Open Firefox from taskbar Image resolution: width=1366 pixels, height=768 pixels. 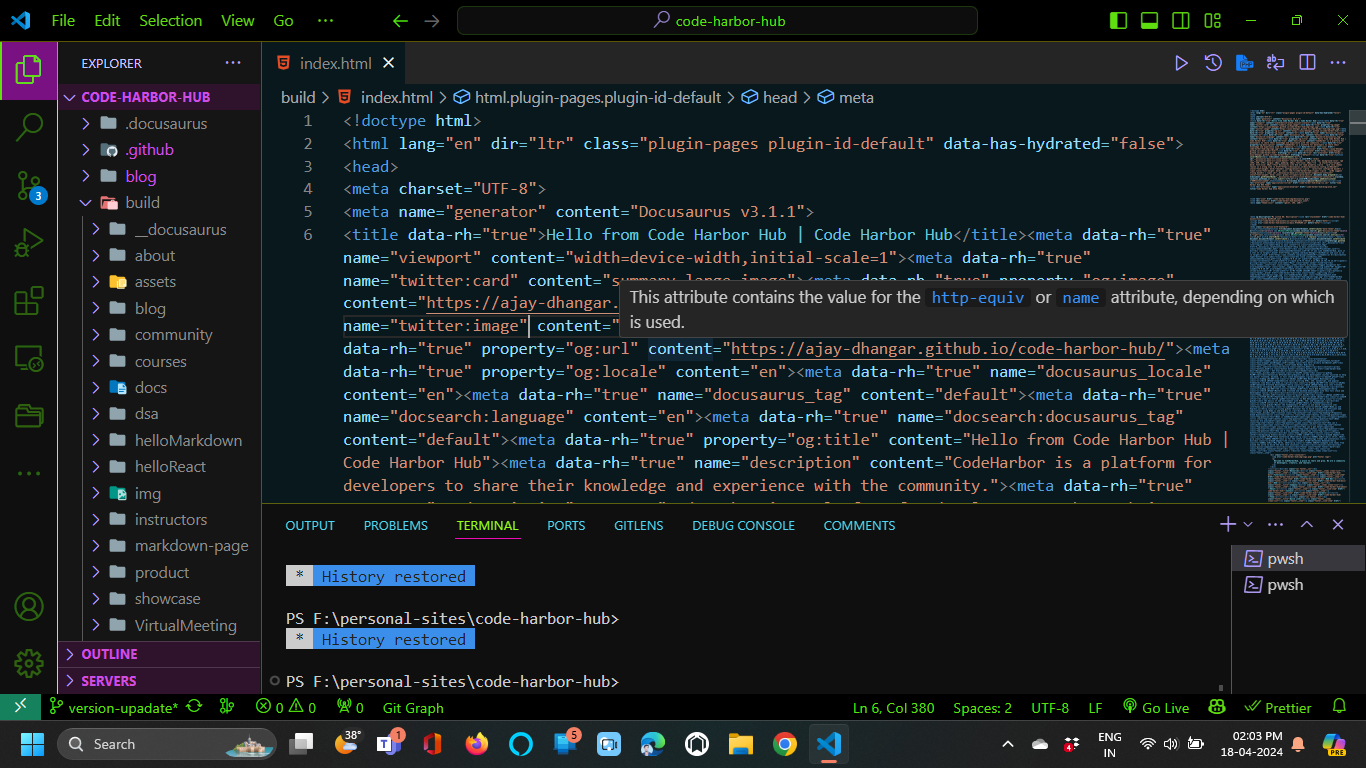(477, 744)
